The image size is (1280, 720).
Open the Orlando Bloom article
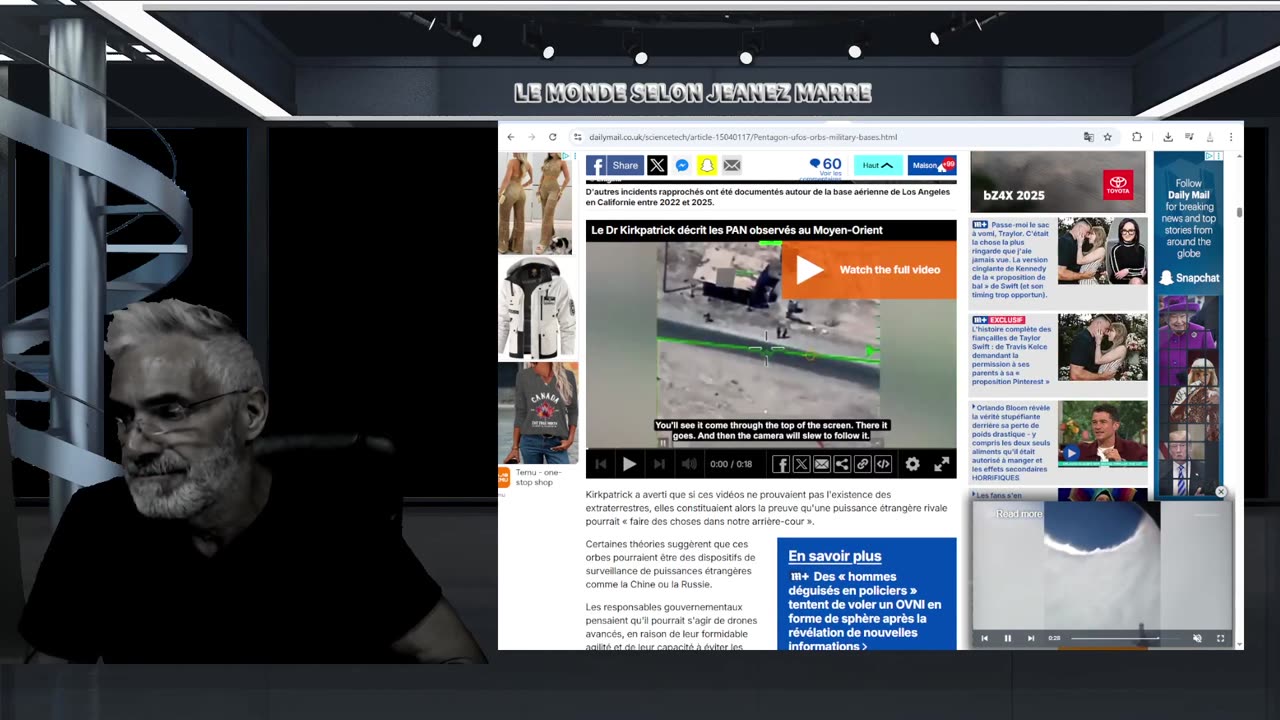(x=1012, y=442)
